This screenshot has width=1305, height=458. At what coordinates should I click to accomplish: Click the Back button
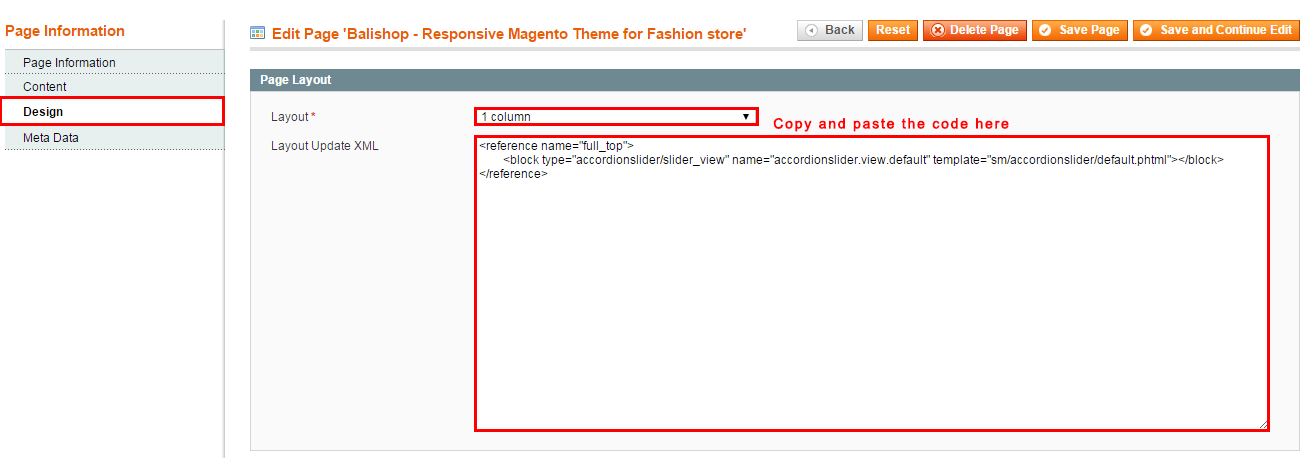830,30
